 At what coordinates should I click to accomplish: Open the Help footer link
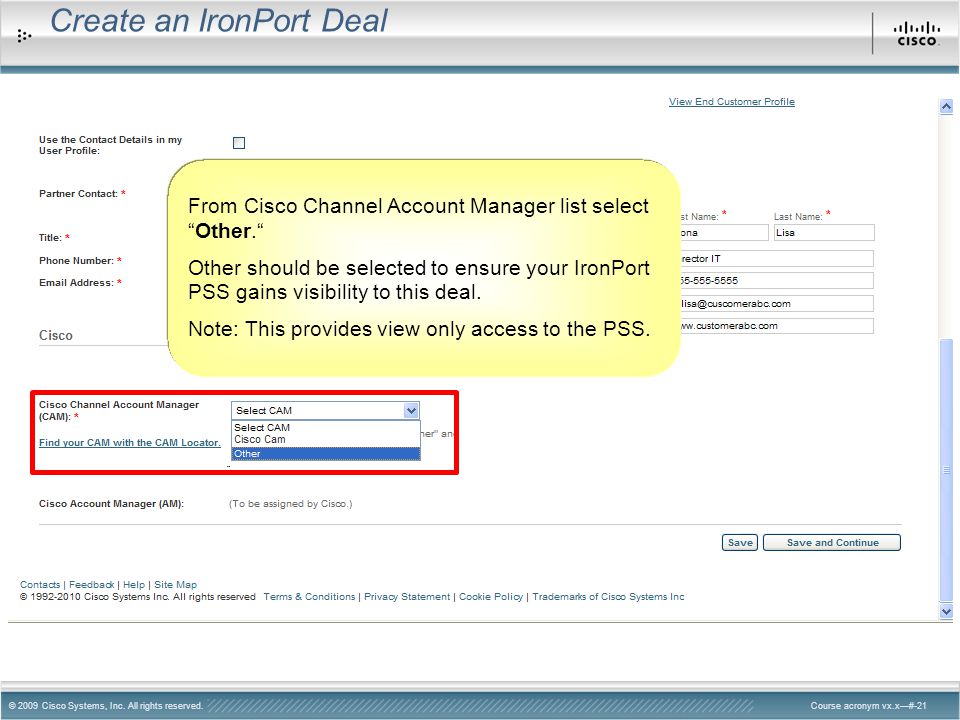tap(134, 585)
